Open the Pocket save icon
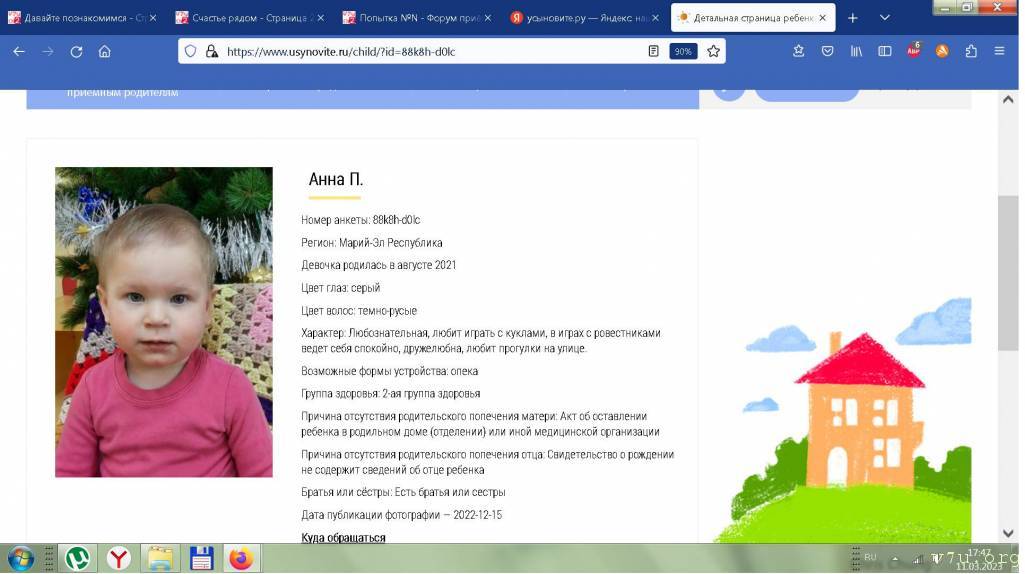Viewport: 1025px width, 574px height. click(827, 51)
